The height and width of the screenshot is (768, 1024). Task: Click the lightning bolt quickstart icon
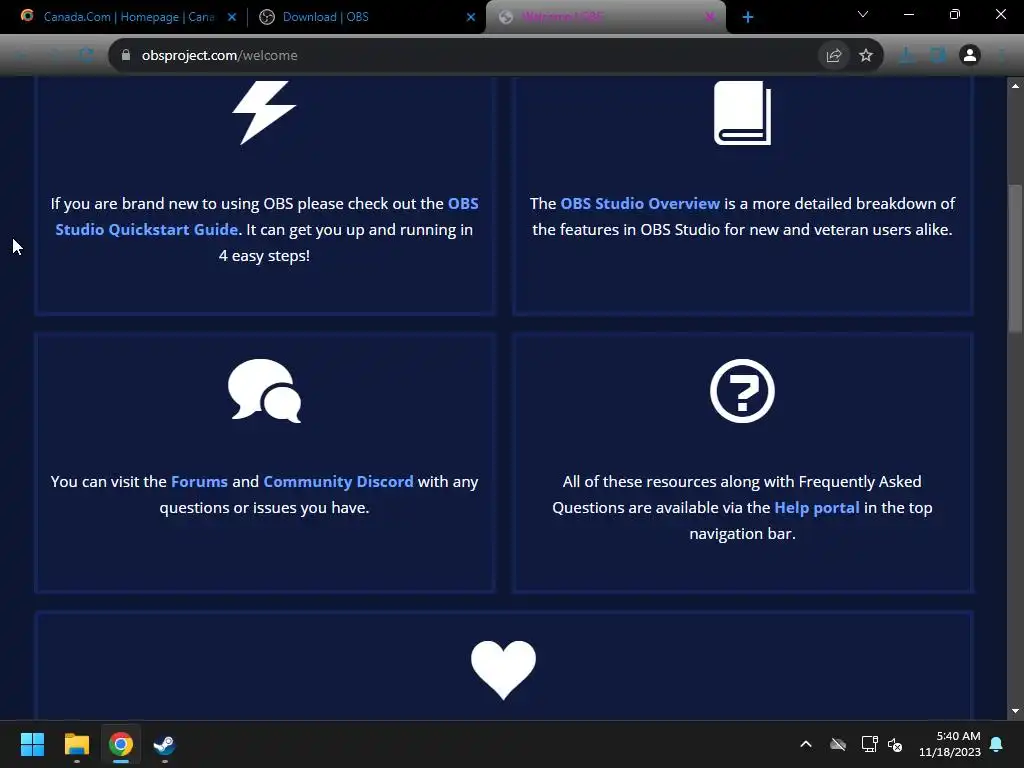click(x=264, y=112)
